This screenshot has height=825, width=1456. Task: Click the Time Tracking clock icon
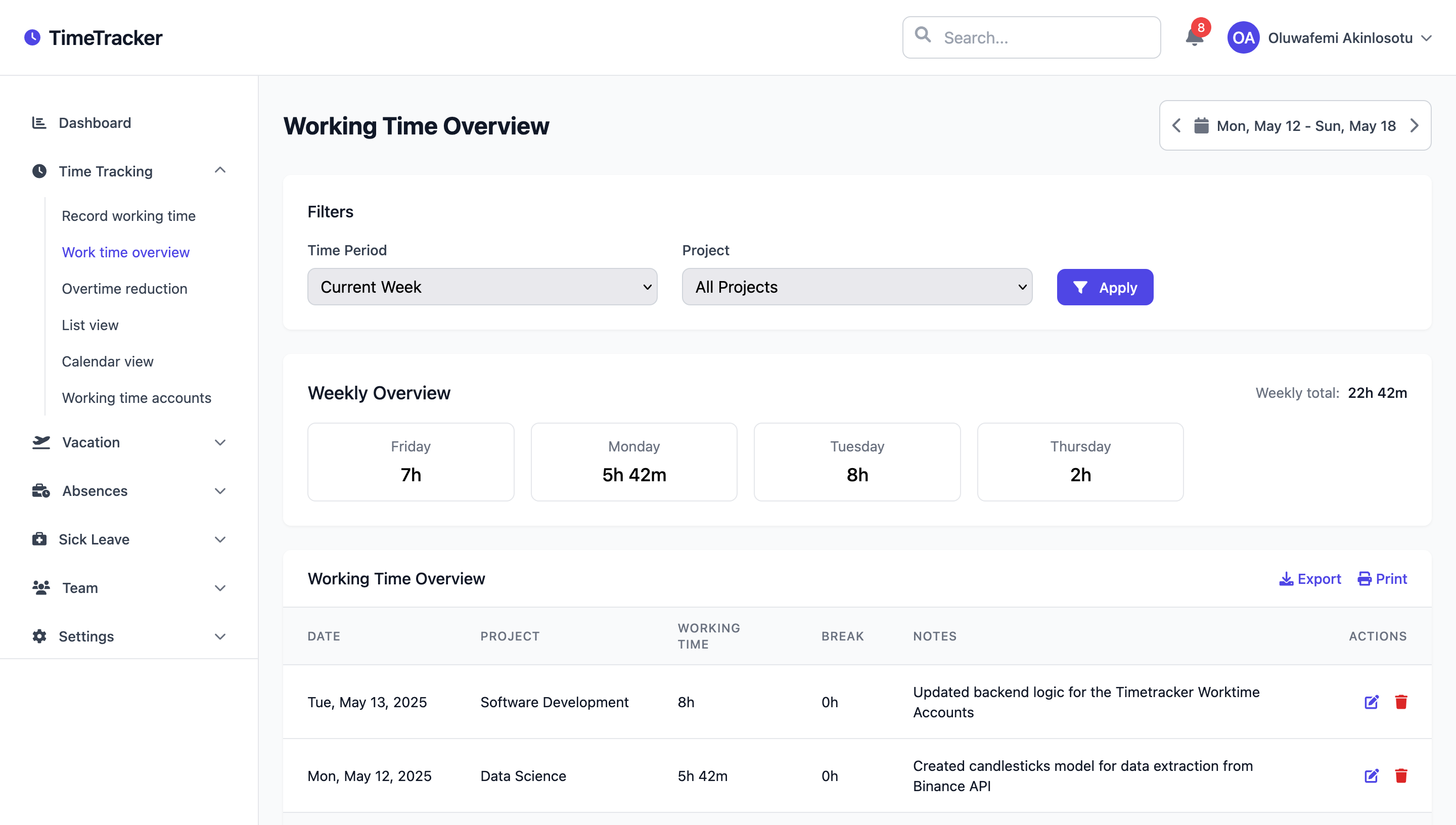[x=39, y=171]
